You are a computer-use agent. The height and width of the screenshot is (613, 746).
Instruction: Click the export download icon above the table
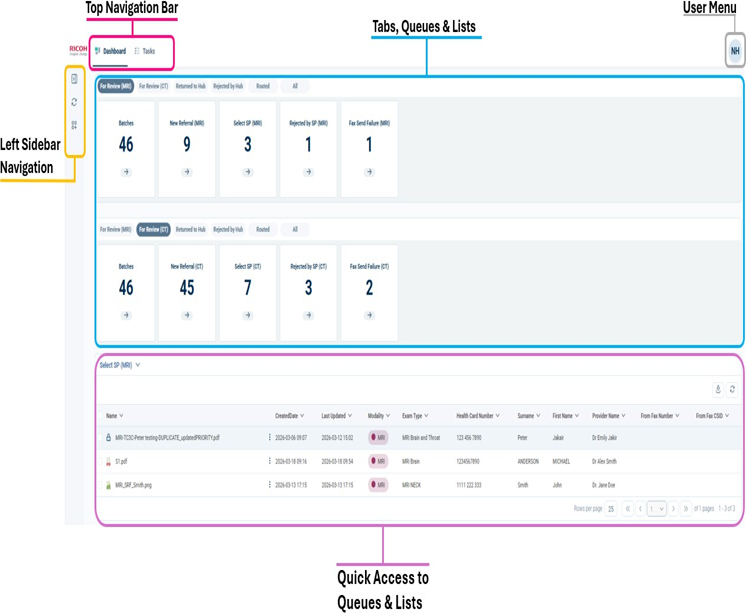pos(718,389)
